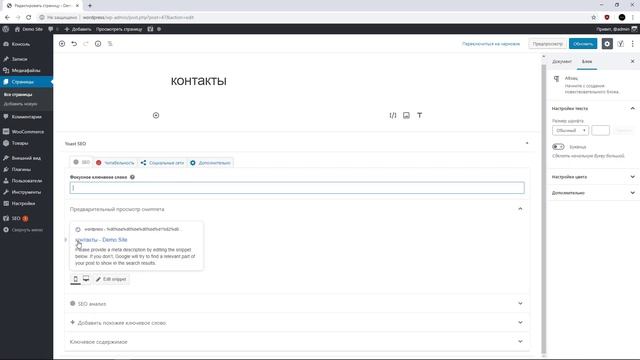Insert columns block shortcut icon
640x360 pixels.
point(393,116)
